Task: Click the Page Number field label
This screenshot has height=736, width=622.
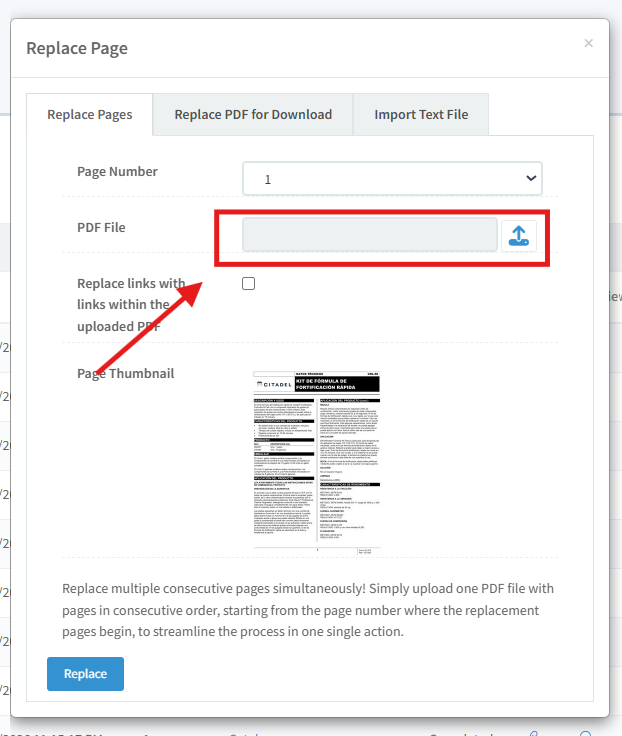Action: 117,171
